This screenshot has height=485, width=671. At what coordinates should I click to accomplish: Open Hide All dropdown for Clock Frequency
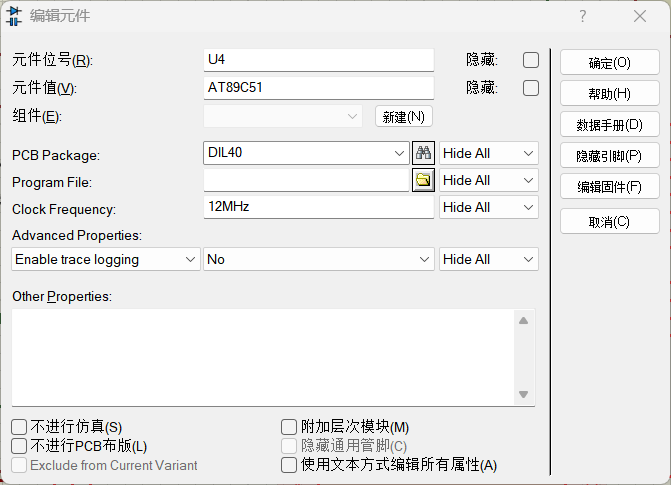click(489, 207)
